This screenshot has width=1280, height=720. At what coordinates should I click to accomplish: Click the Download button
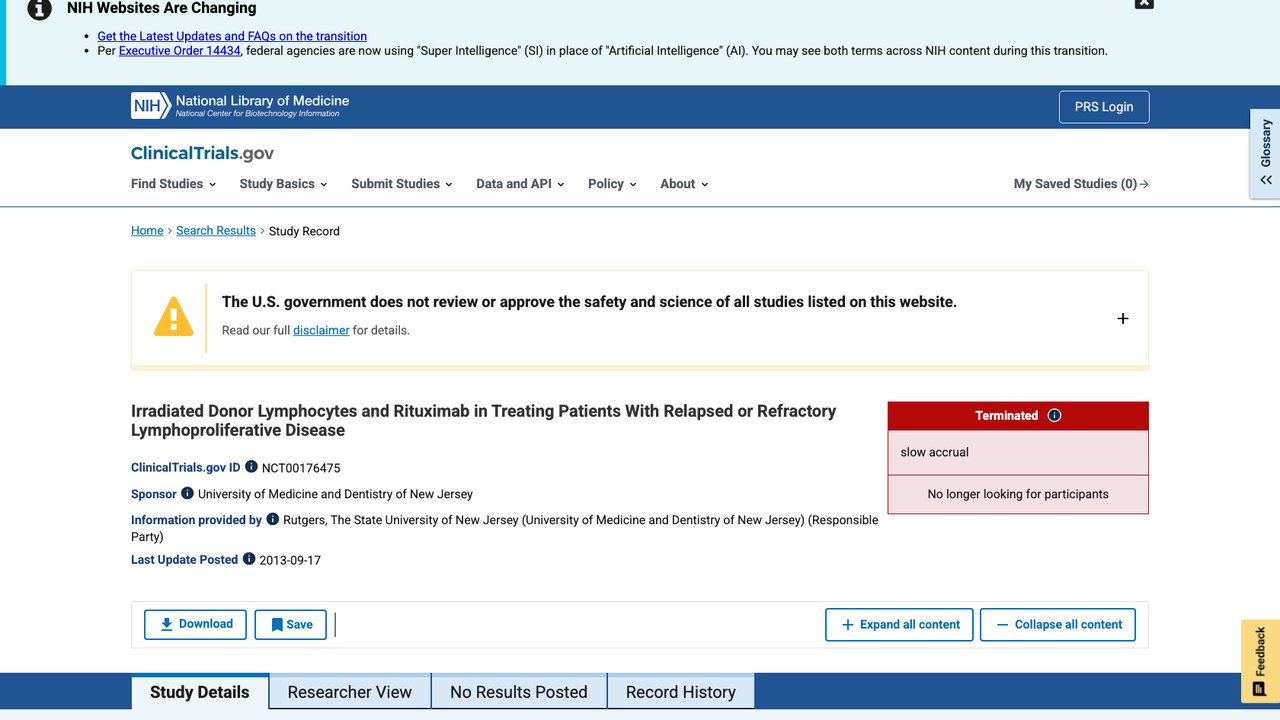pyautogui.click(x=195, y=624)
